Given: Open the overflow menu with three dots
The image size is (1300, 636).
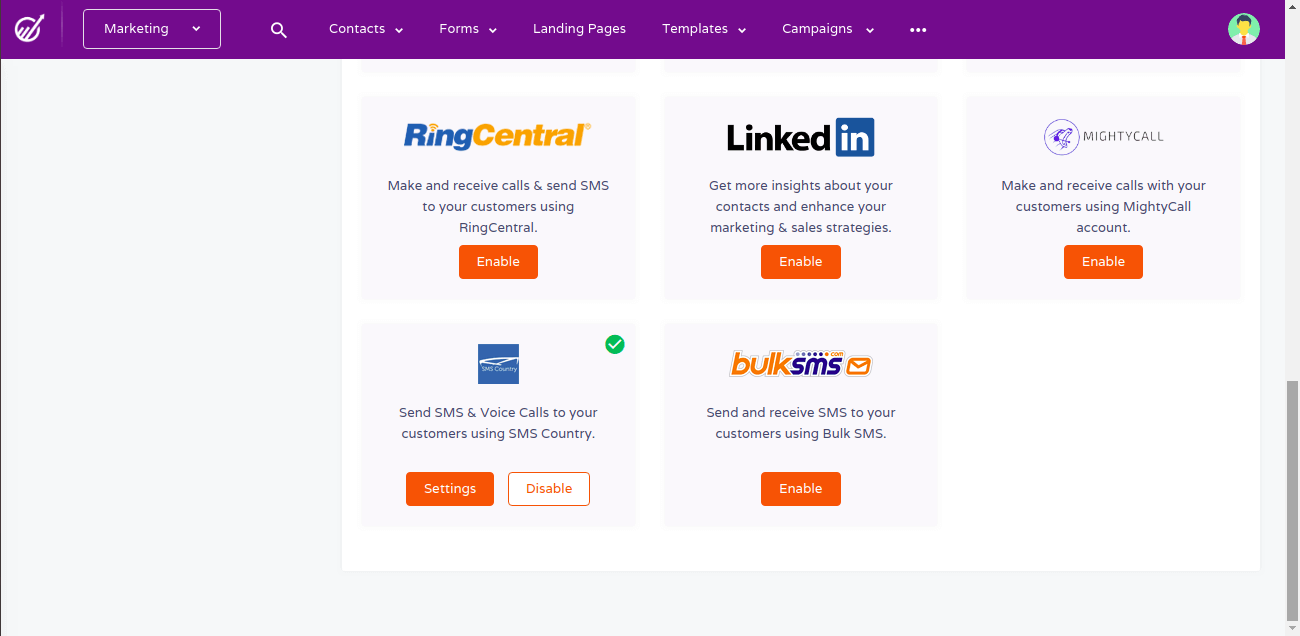Looking at the screenshot, I should pos(917,29).
